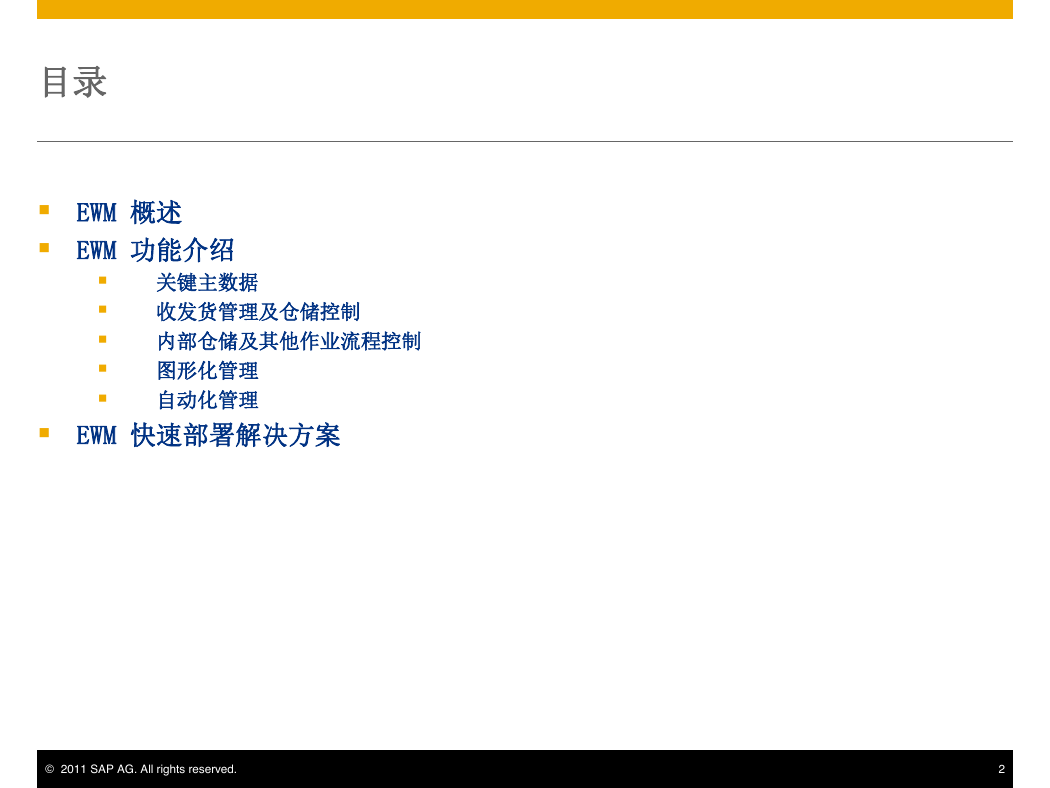Click the sub-item 图形化管理
Image resolution: width=1050 pixels, height=788 pixels.
(x=207, y=371)
